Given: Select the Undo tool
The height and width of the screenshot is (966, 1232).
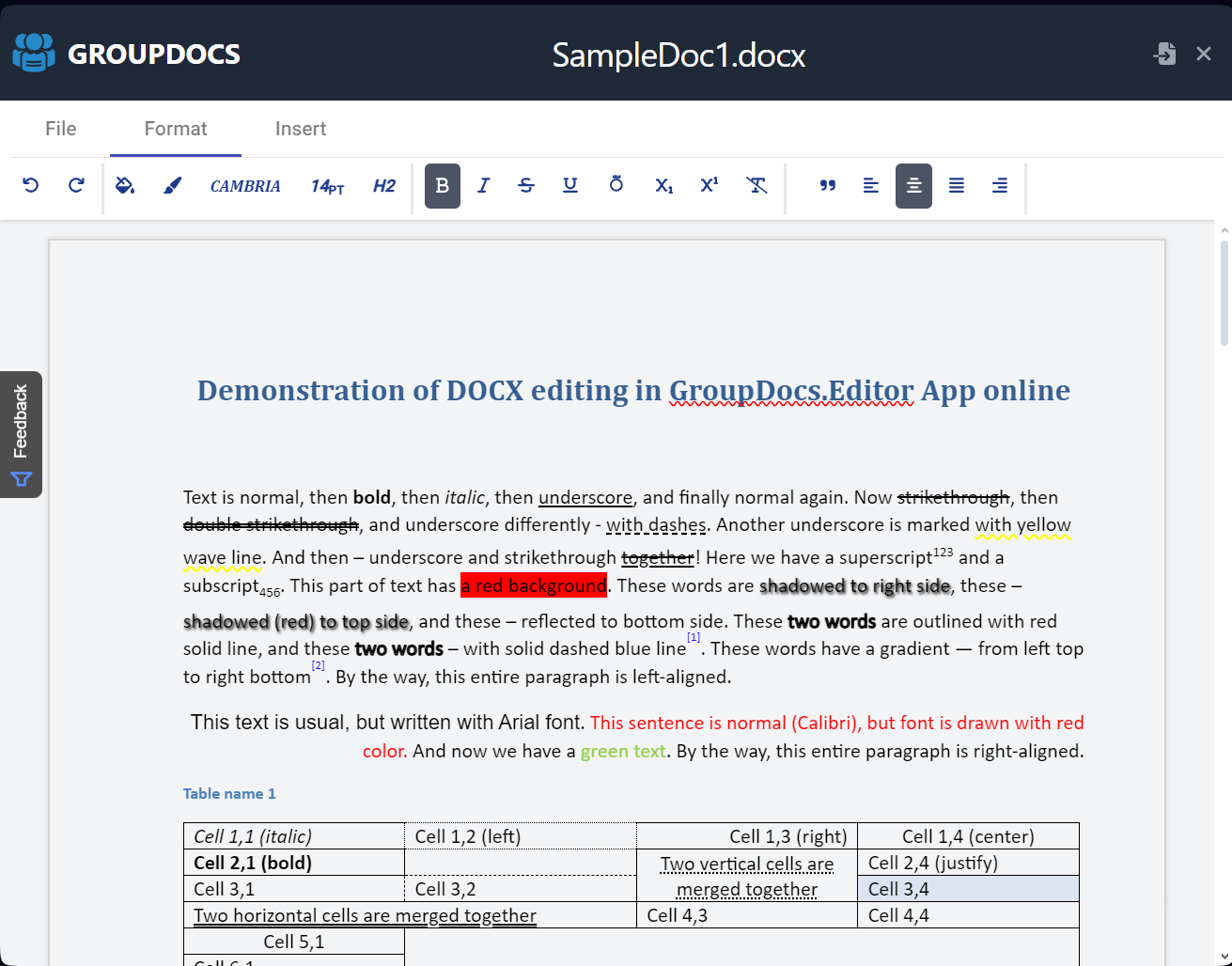Looking at the screenshot, I should click(30, 185).
